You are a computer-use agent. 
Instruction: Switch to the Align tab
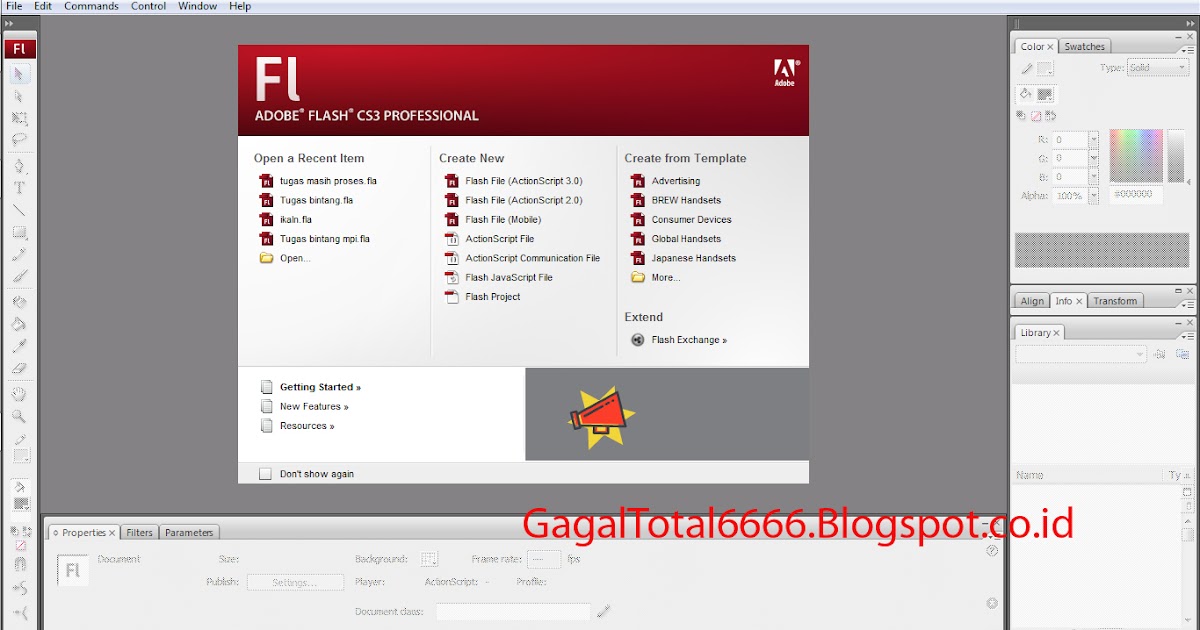pyautogui.click(x=1032, y=301)
